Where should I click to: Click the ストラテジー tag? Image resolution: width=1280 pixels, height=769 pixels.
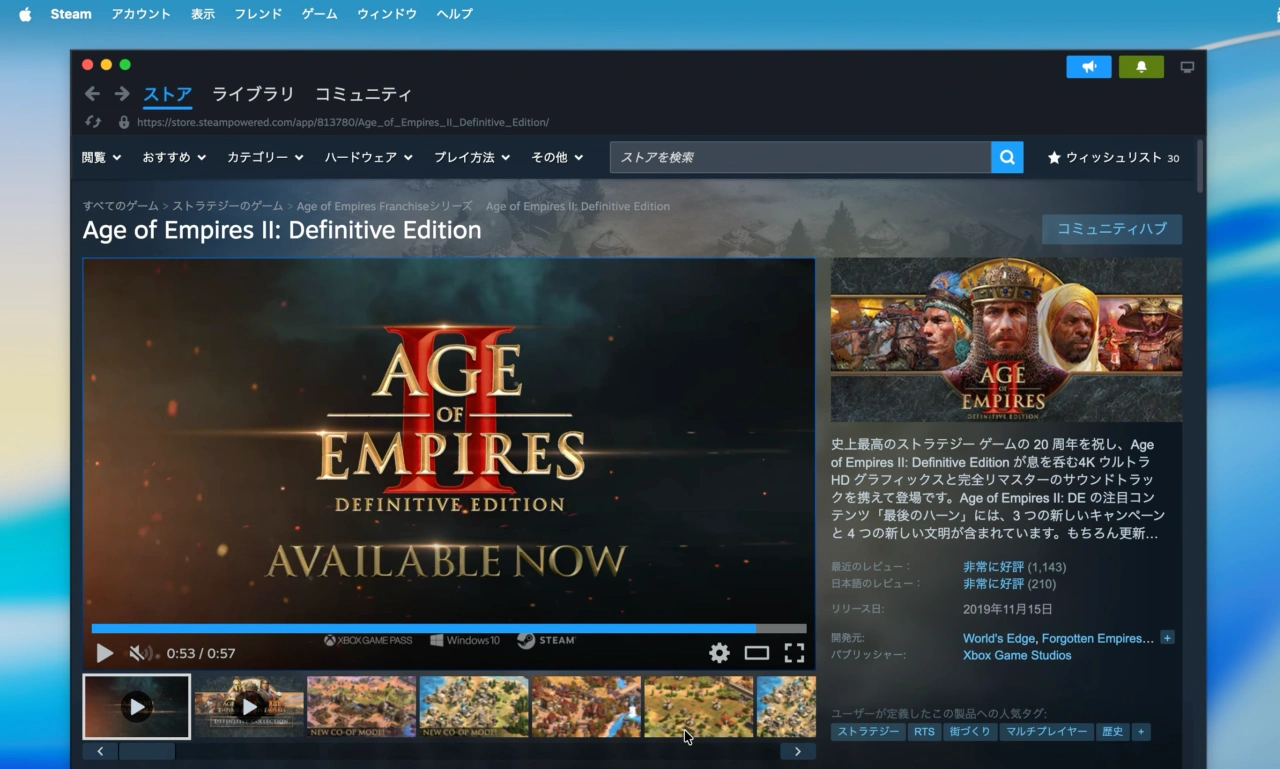point(868,732)
